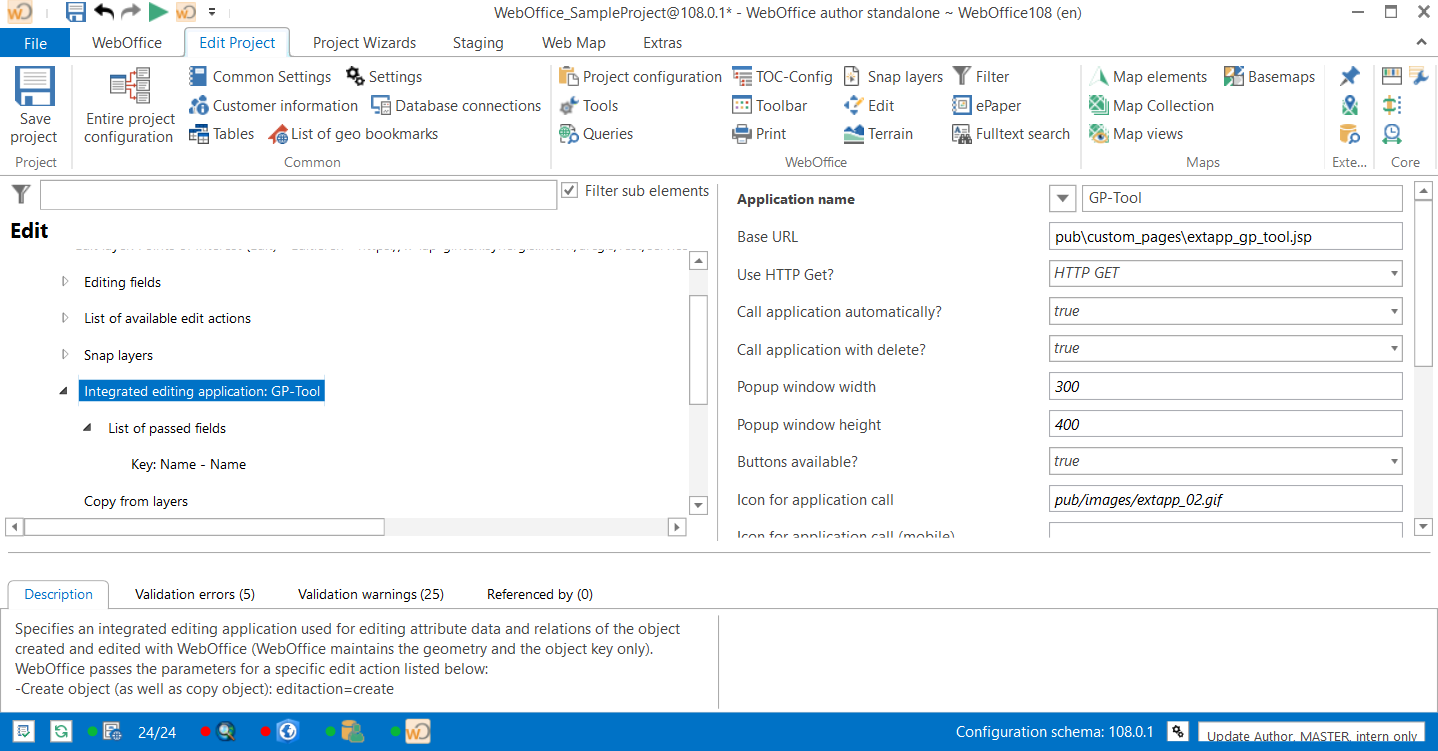Click the Popup window width input field
This screenshot has width=1438, height=751.
1225,386
